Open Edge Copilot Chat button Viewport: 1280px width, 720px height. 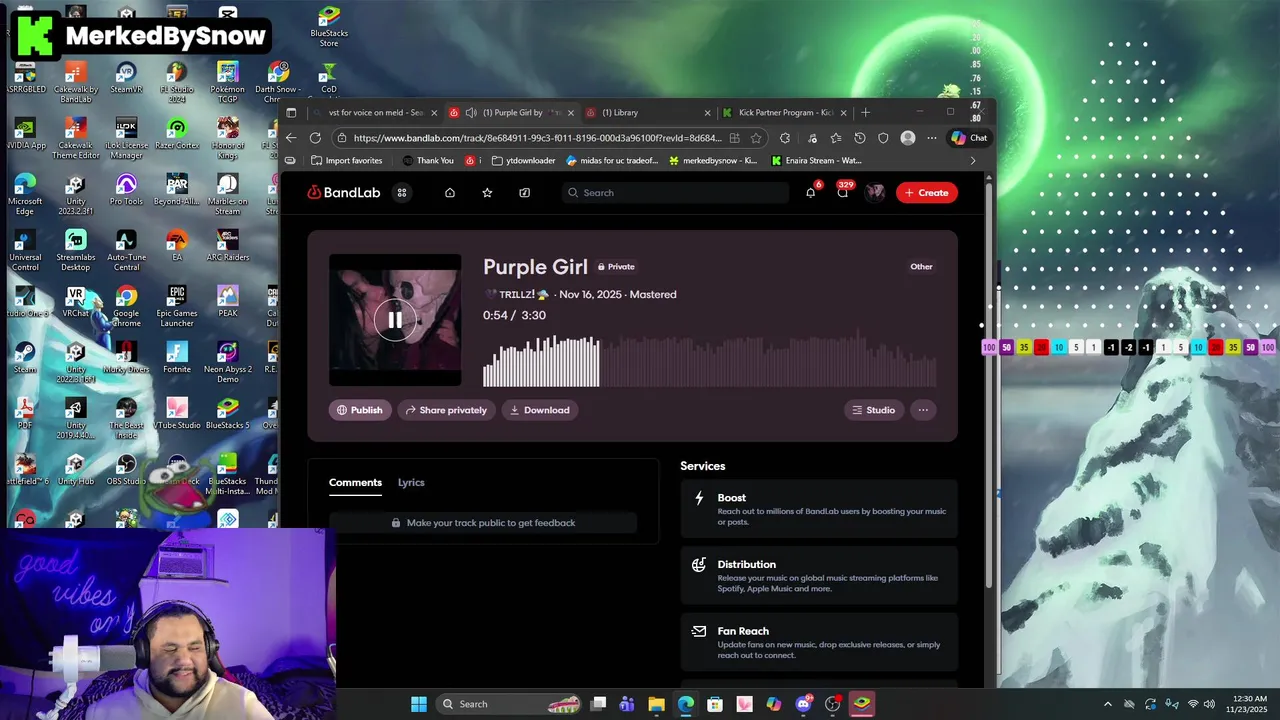pos(969,138)
